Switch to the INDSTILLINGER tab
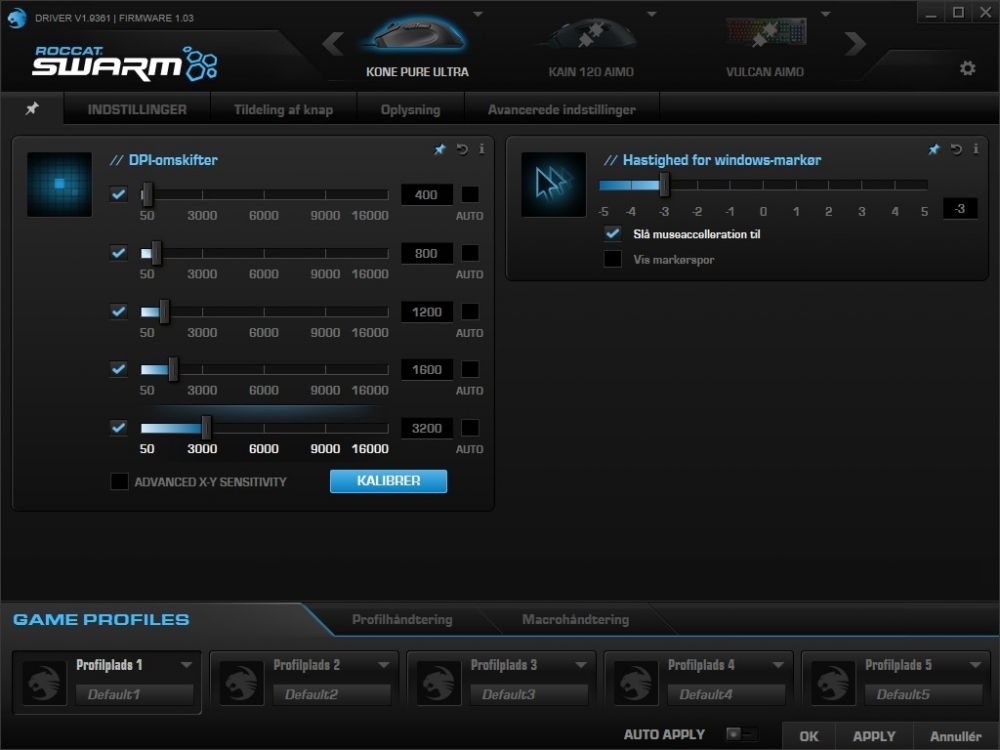This screenshot has height=750, width=1000. [137, 109]
